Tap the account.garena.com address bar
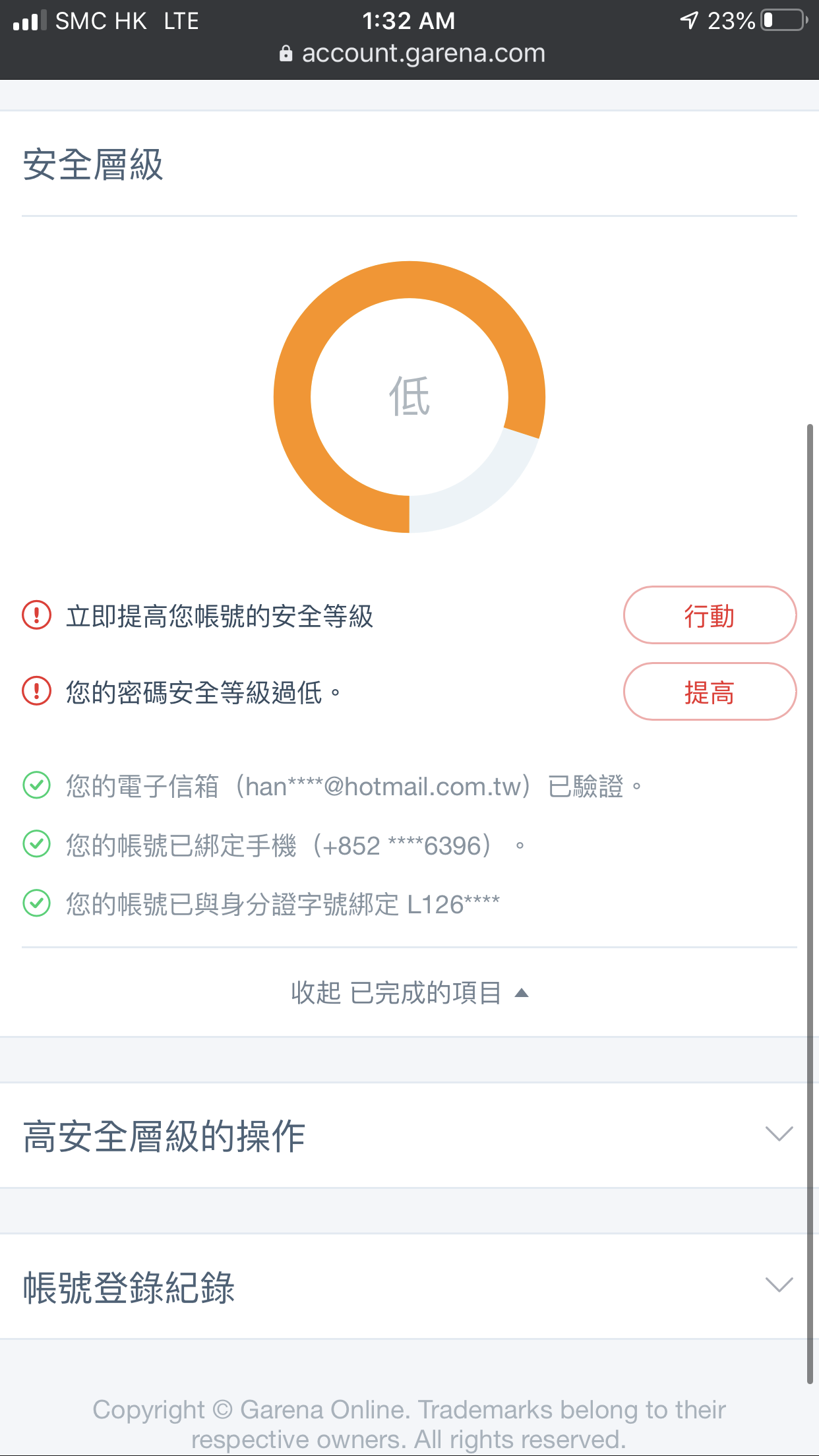Viewport: 819px width, 1456px height. [412, 53]
